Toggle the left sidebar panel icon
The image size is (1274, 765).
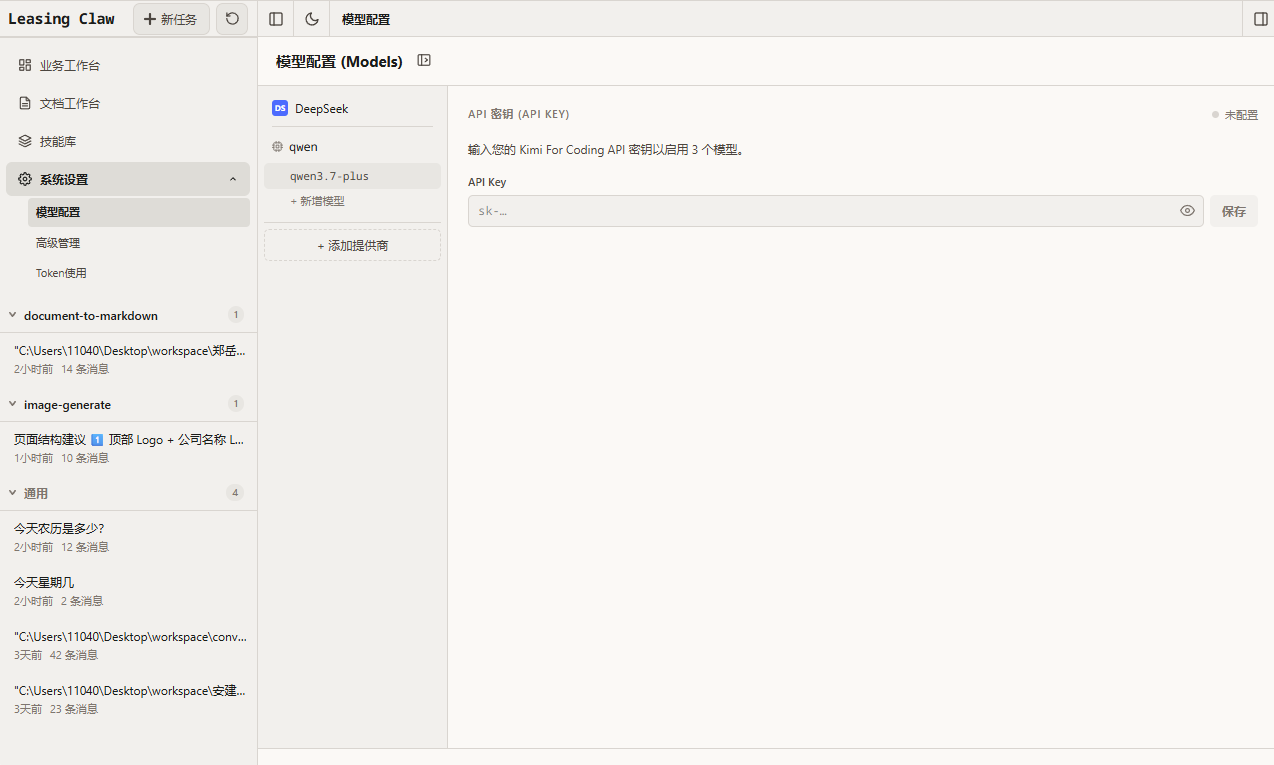276,19
